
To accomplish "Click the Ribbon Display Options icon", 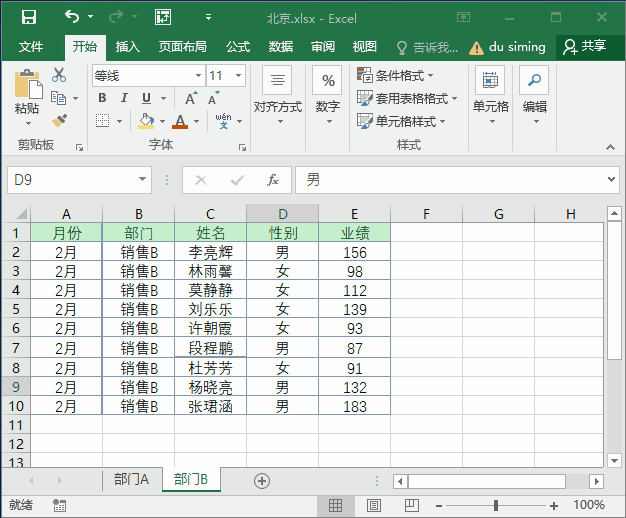I will tap(463, 17).
